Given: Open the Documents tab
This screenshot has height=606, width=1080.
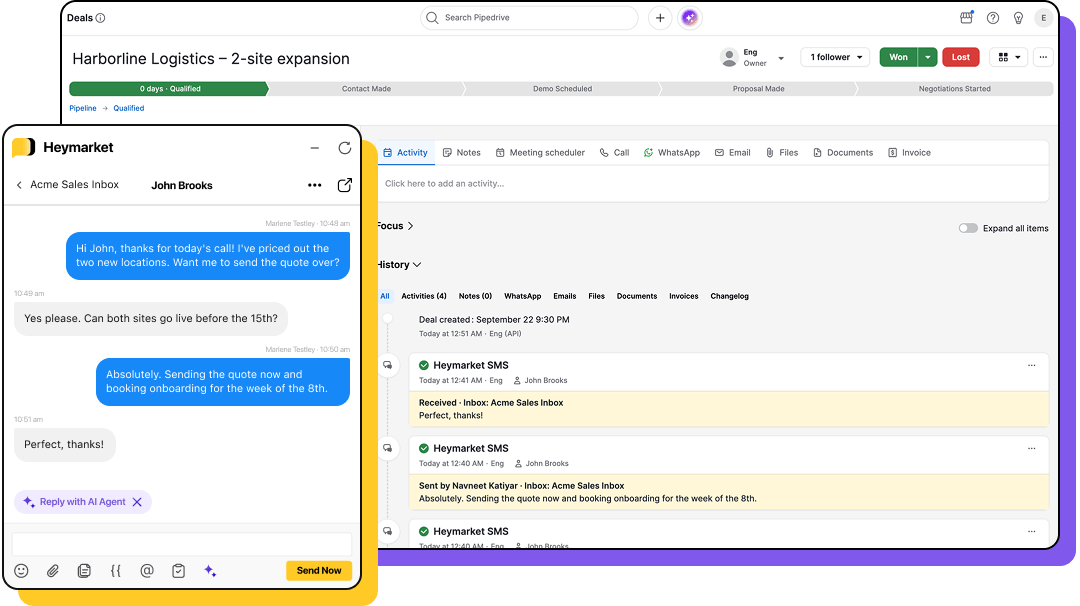Looking at the screenshot, I should coord(842,153).
